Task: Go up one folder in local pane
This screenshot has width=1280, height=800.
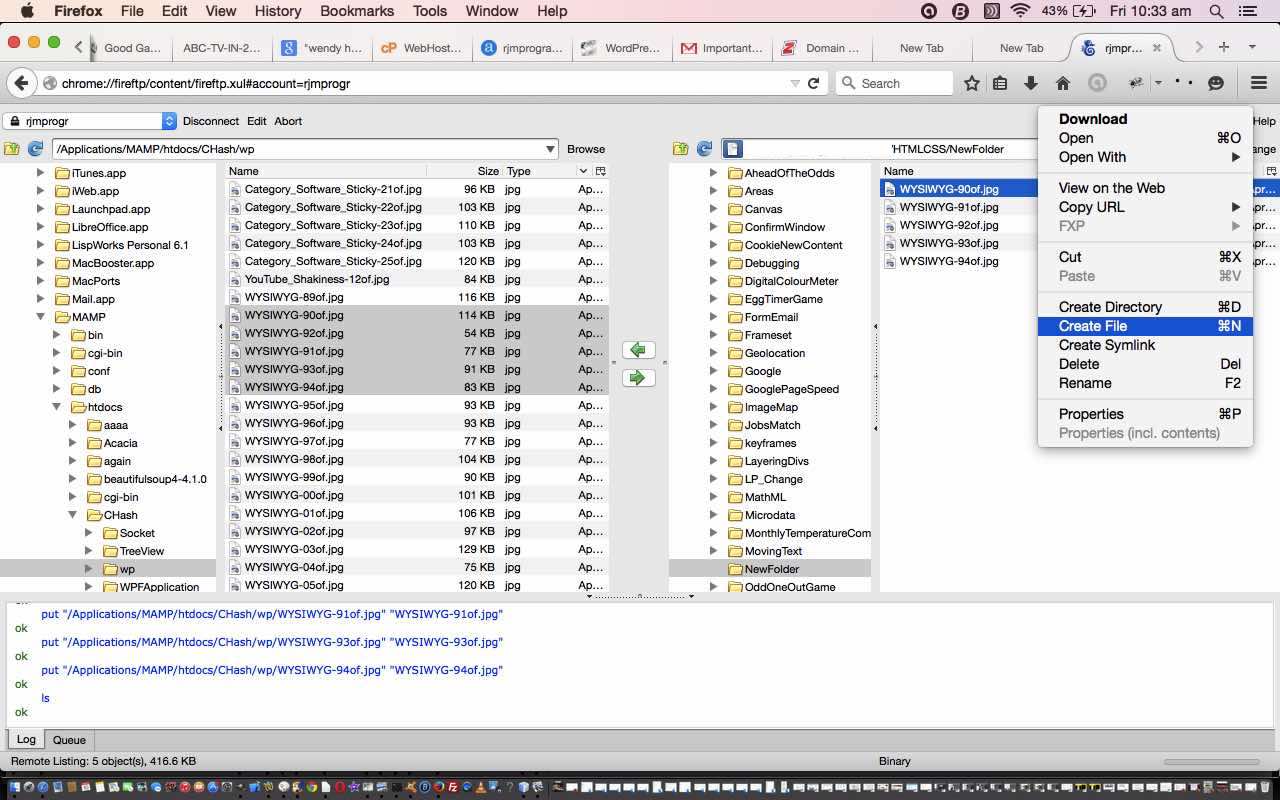Action: (x=12, y=149)
